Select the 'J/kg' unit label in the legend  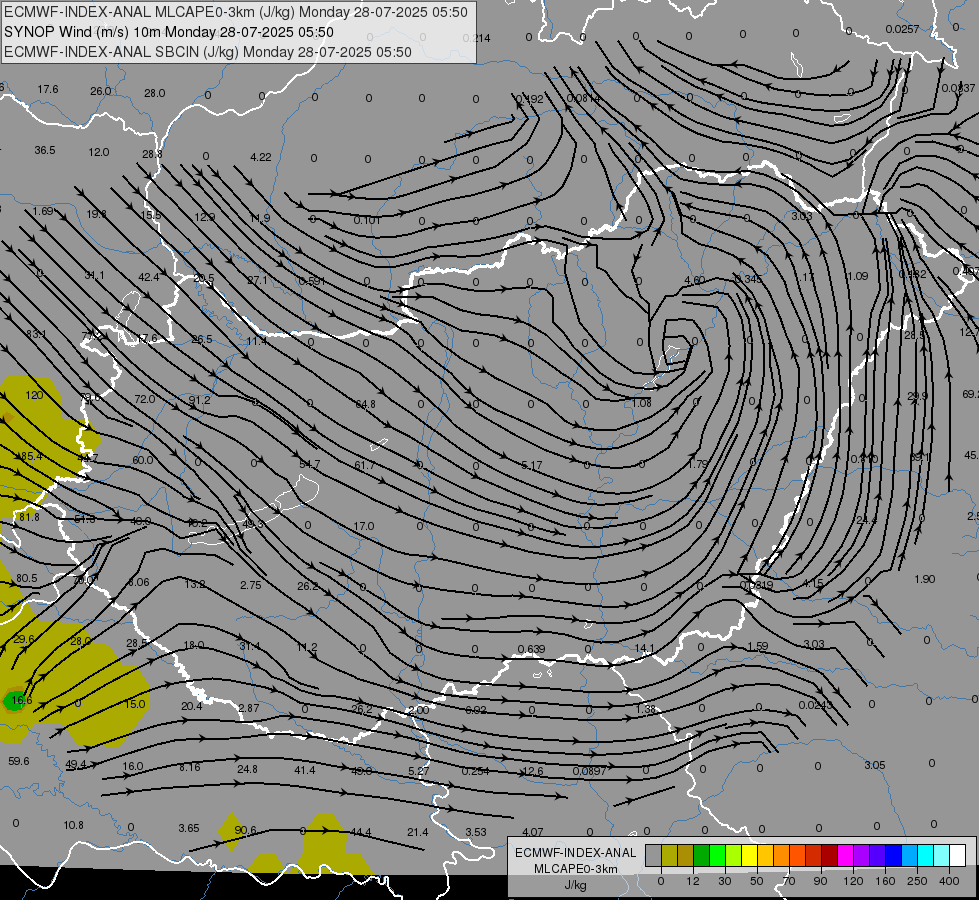coord(575,885)
